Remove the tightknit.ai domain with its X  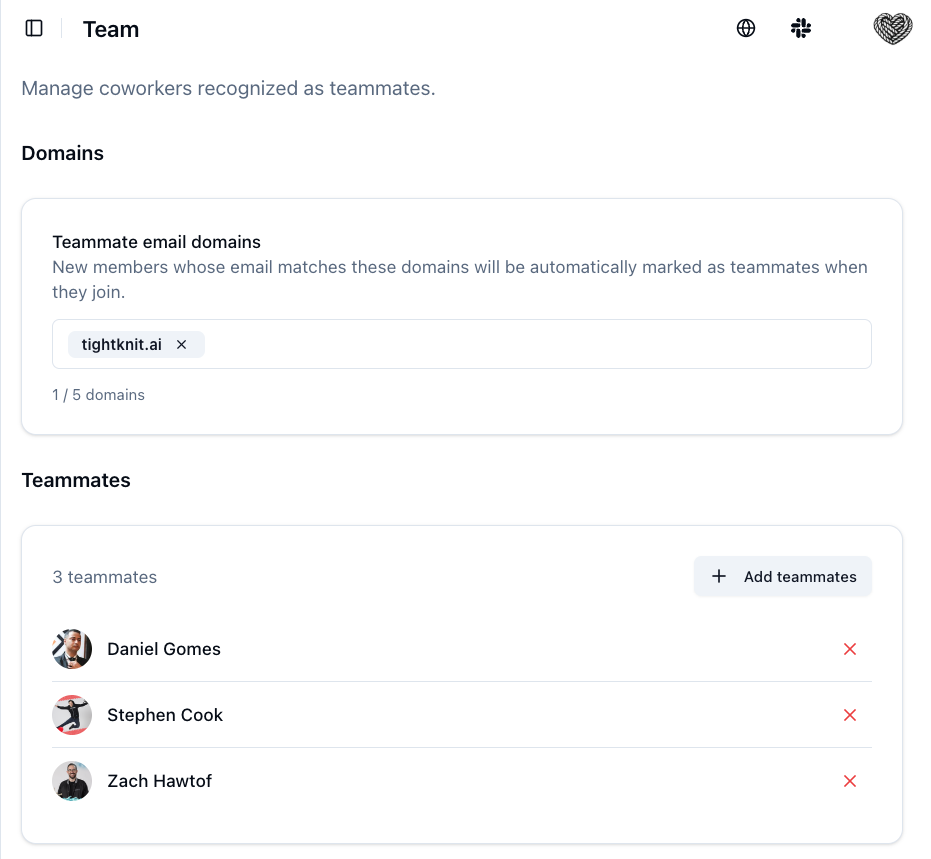(182, 344)
